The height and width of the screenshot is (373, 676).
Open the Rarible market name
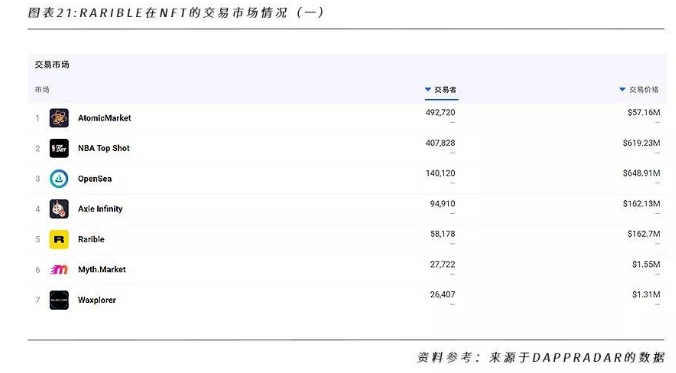pos(91,239)
